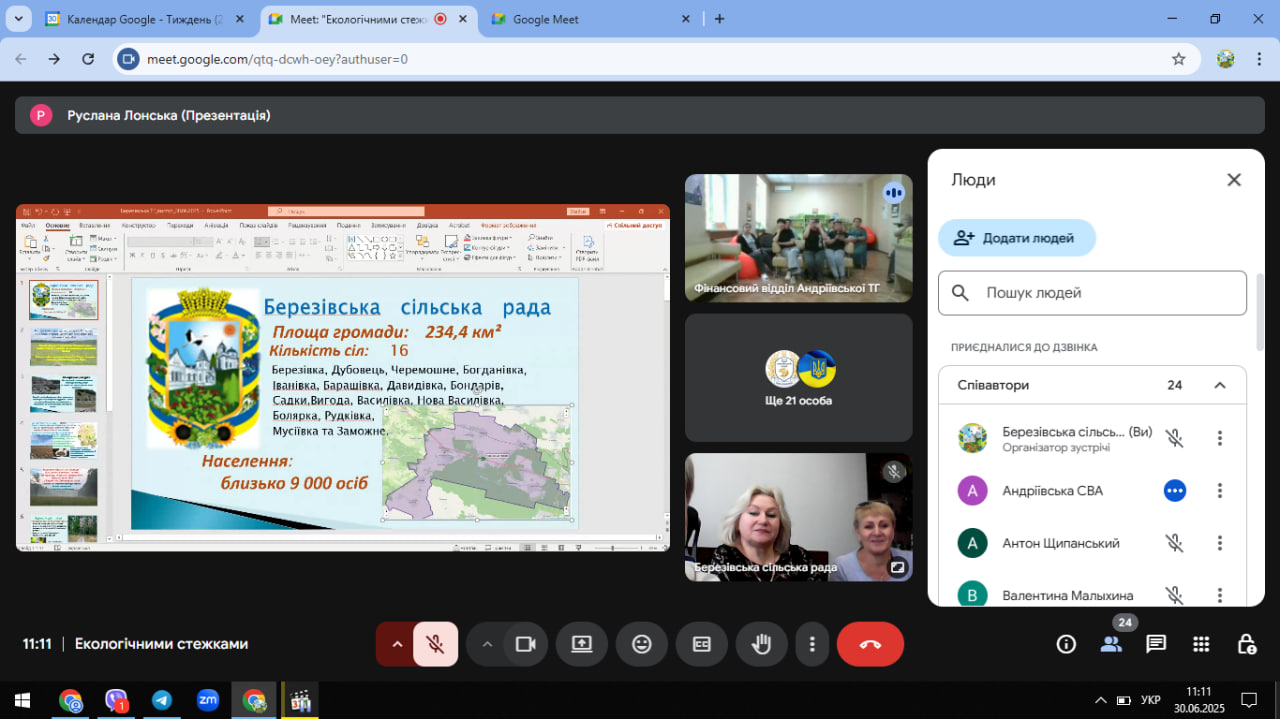Expand video settings arrow beside camera
The height and width of the screenshot is (719, 1280).
click(x=487, y=644)
